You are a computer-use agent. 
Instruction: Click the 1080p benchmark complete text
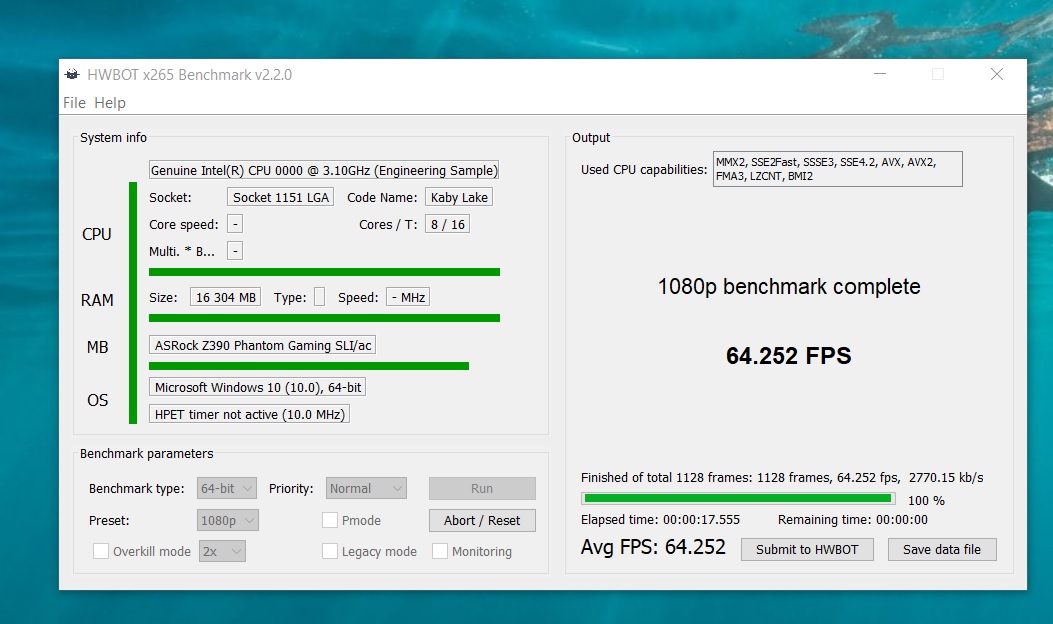click(789, 287)
